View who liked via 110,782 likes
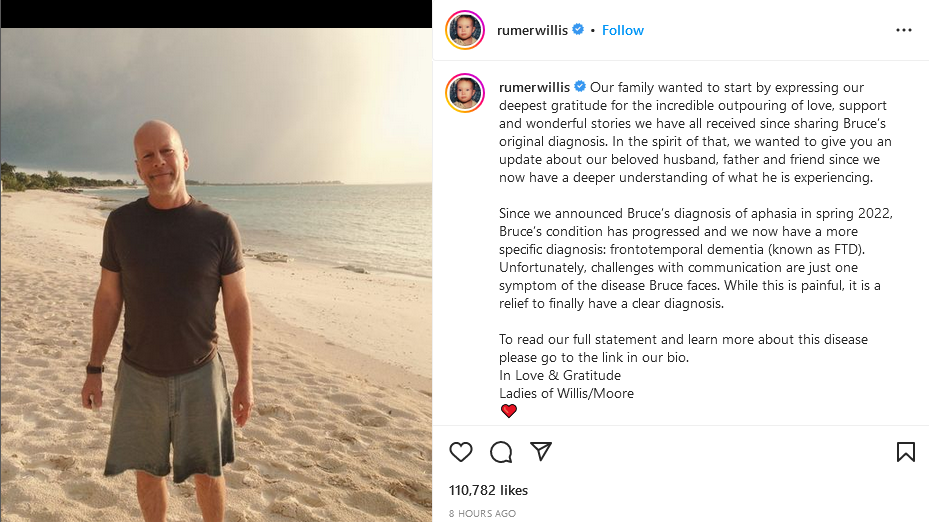The width and height of the screenshot is (929, 522). (x=489, y=490)
